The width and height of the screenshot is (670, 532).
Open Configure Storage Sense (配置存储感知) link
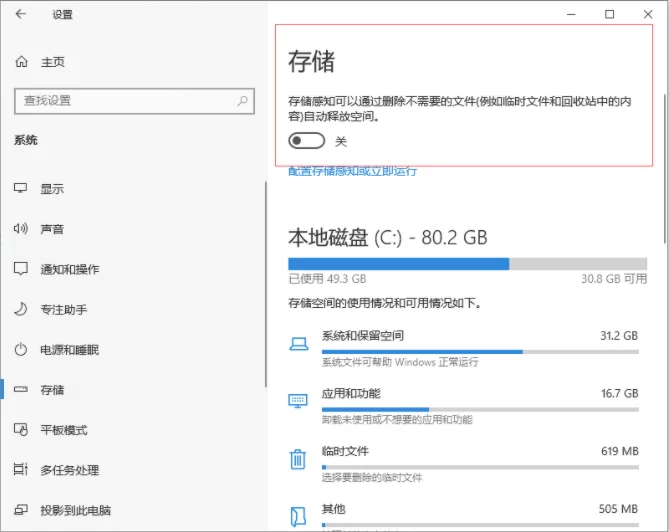tap(352, 171)
